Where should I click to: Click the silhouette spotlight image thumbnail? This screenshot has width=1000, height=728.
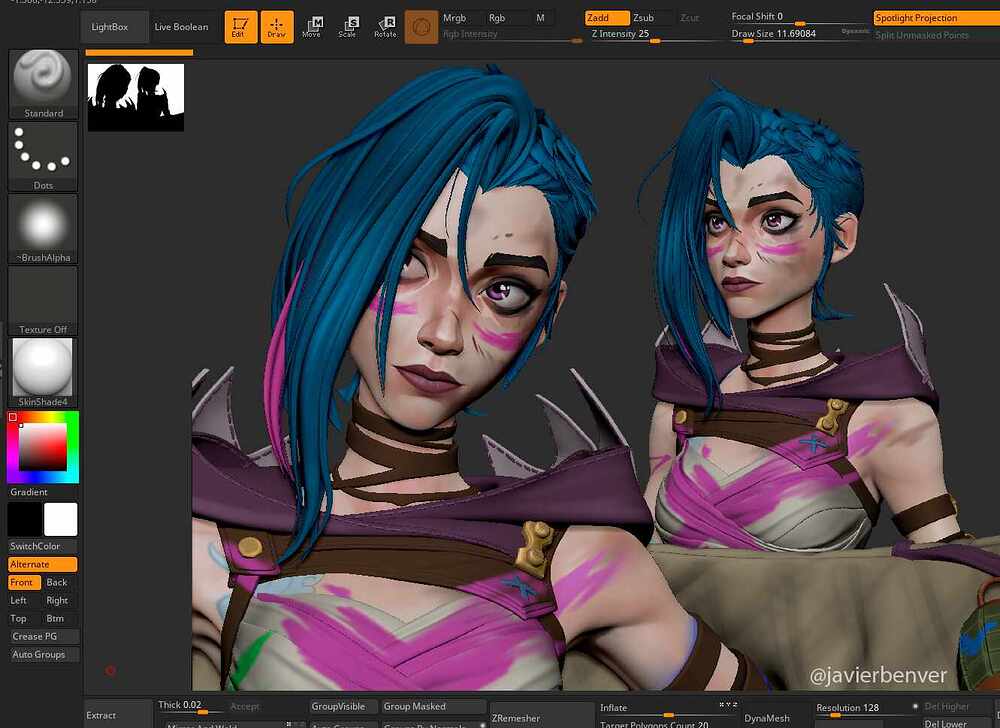(x=135, y=97)
